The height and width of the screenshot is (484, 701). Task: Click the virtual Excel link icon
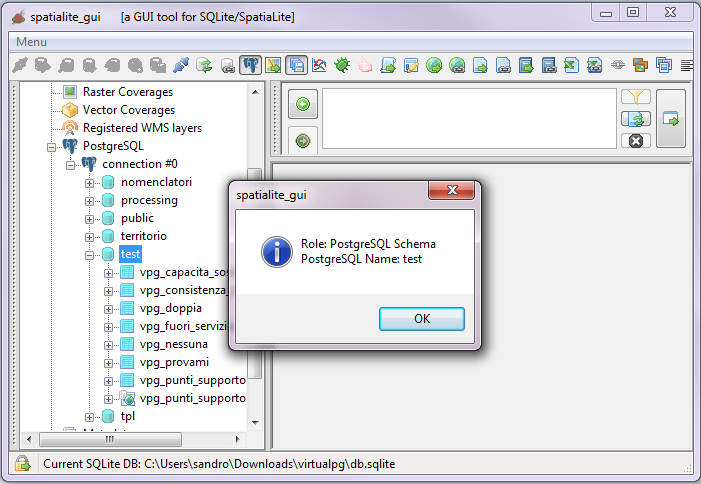click(x=595, y=65)
